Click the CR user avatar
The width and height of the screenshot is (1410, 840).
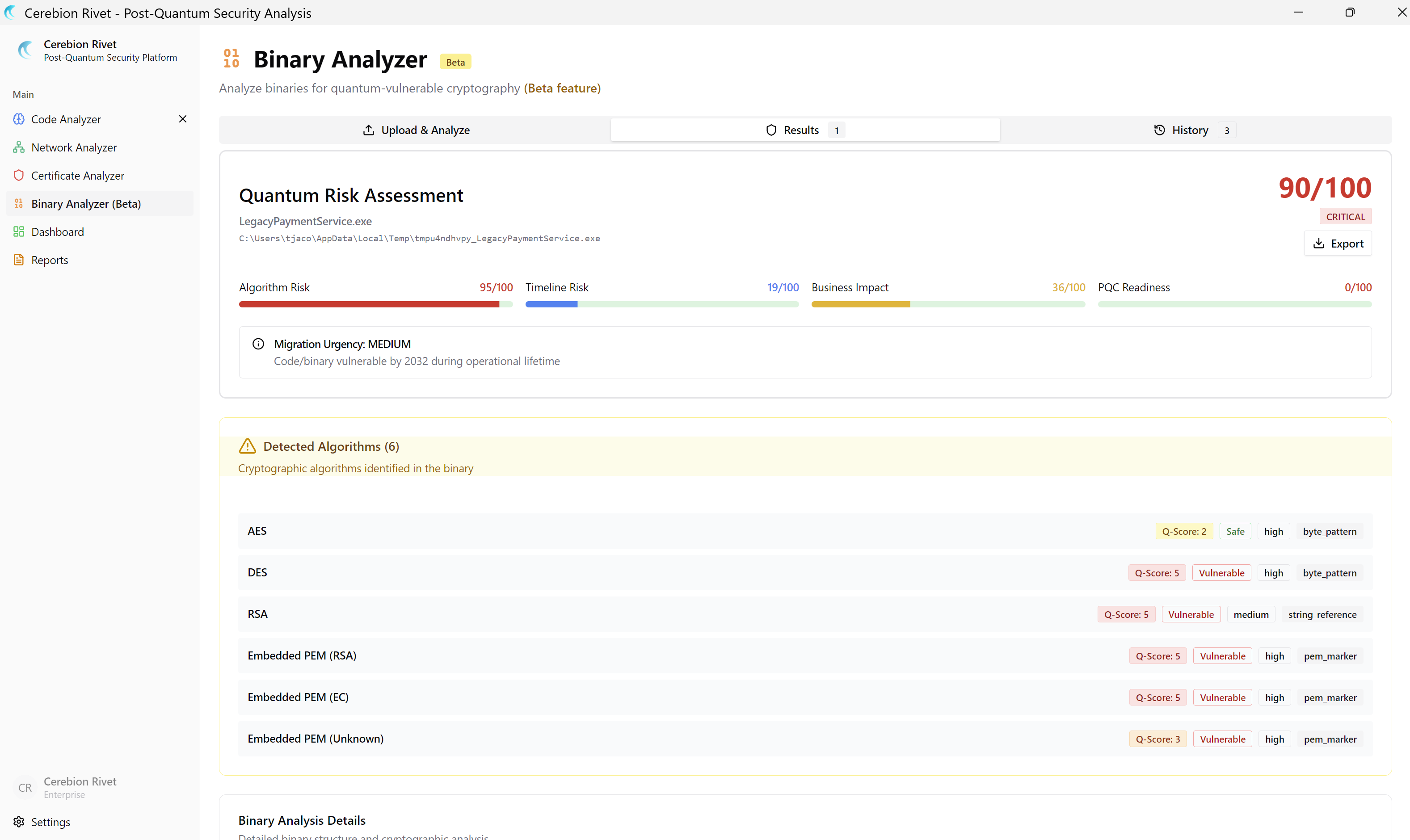click(x=25, y=787)
